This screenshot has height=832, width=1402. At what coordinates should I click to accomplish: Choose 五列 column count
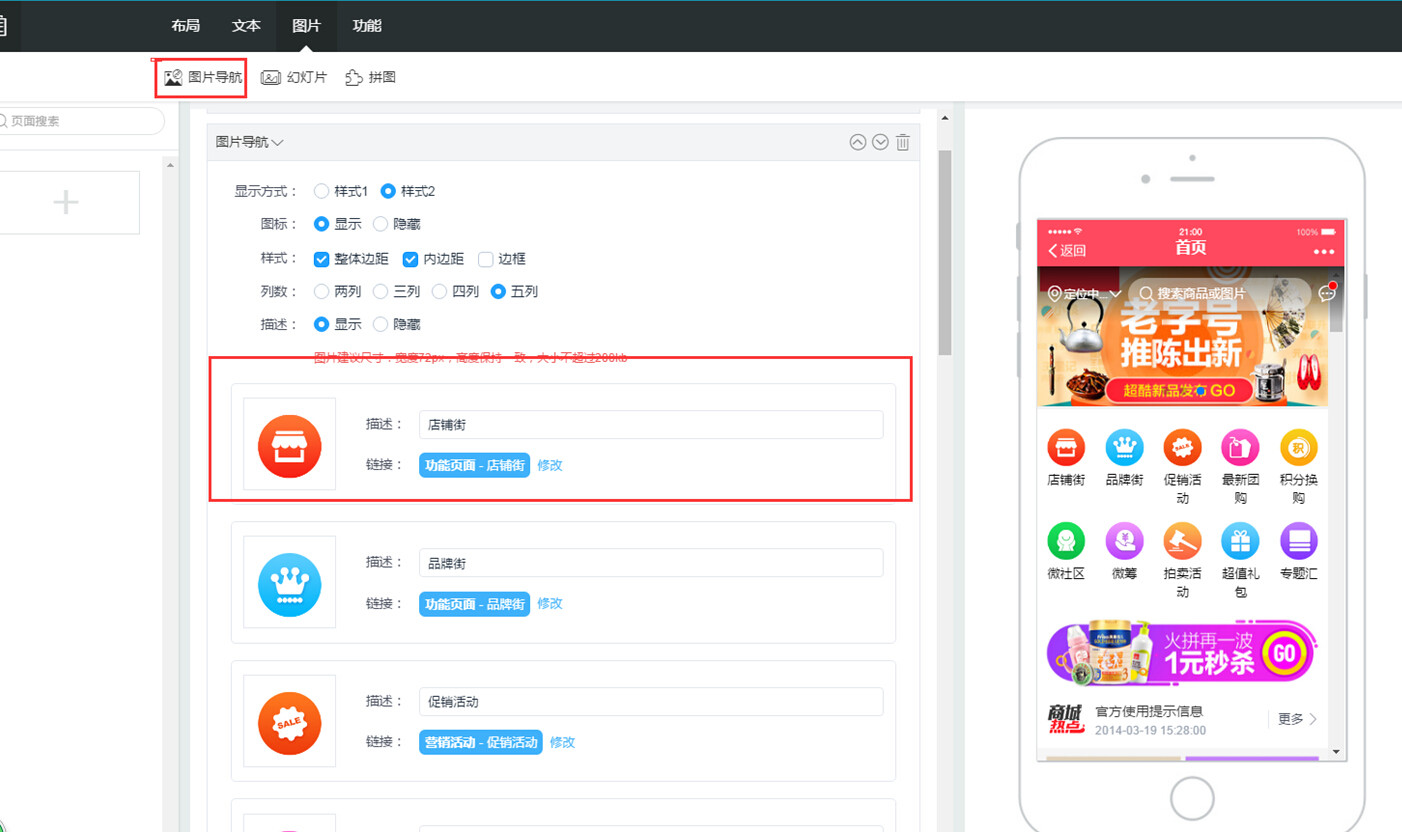[x=514, y=292]
